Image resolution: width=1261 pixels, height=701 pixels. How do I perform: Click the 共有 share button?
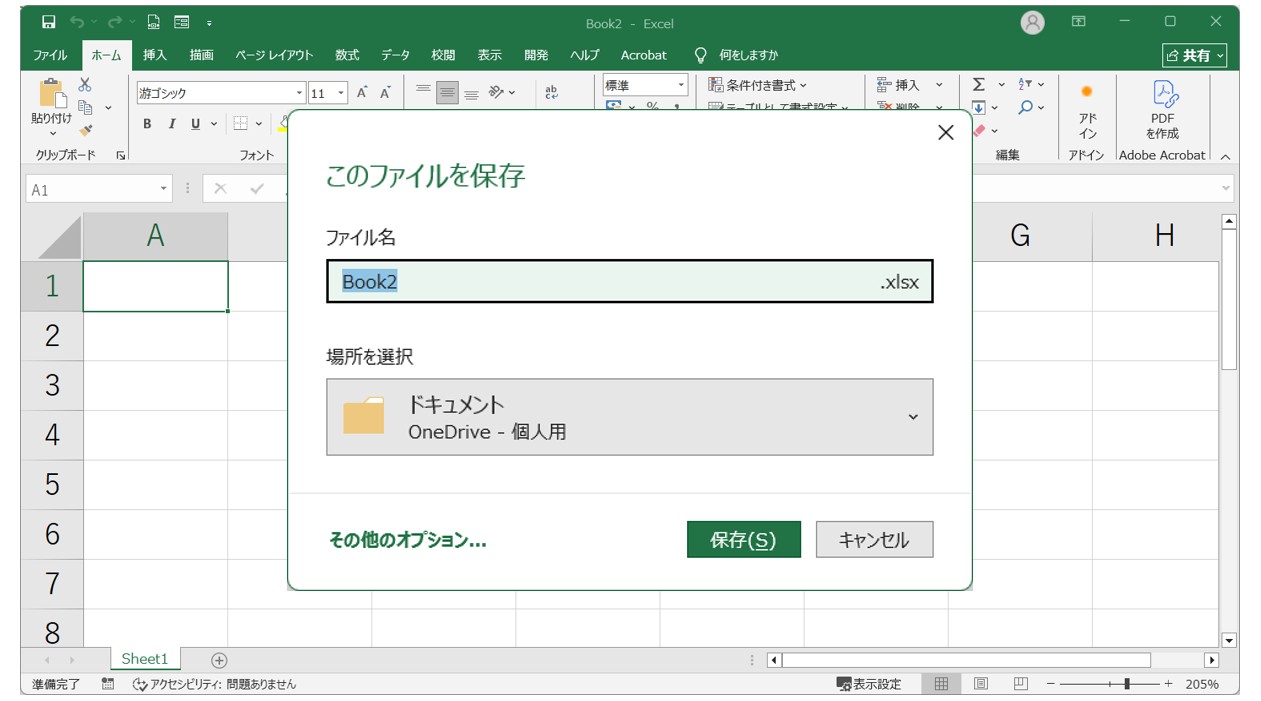point(1194,56)
